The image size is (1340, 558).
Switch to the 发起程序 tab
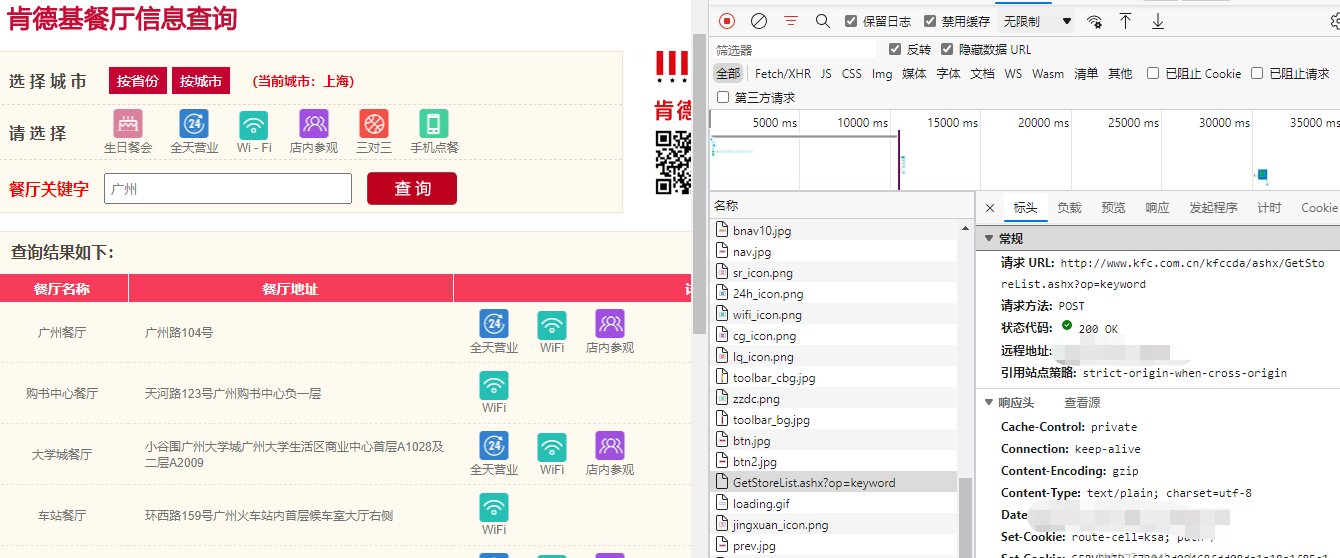pyautogui.click(x=1213, y=208)
